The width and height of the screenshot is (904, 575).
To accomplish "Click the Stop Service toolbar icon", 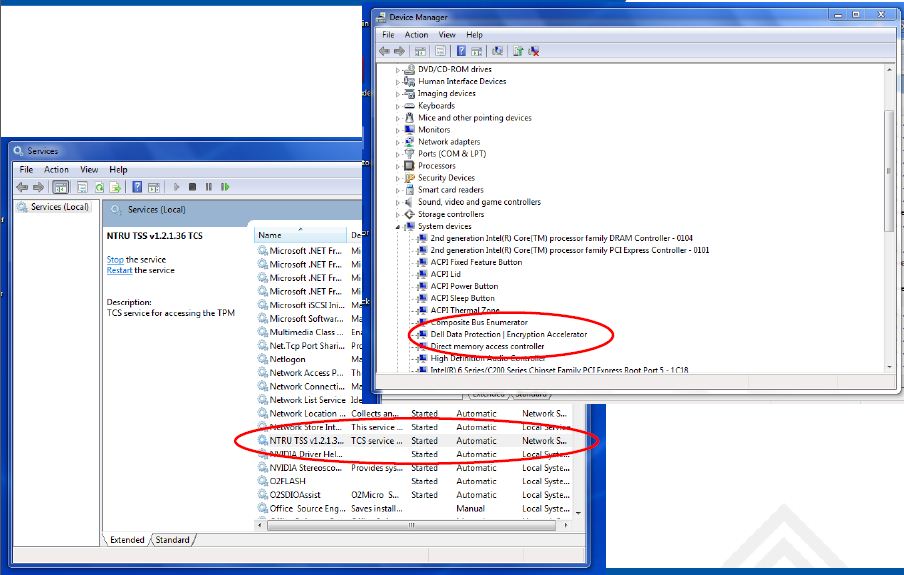I will tap(192, 187).
